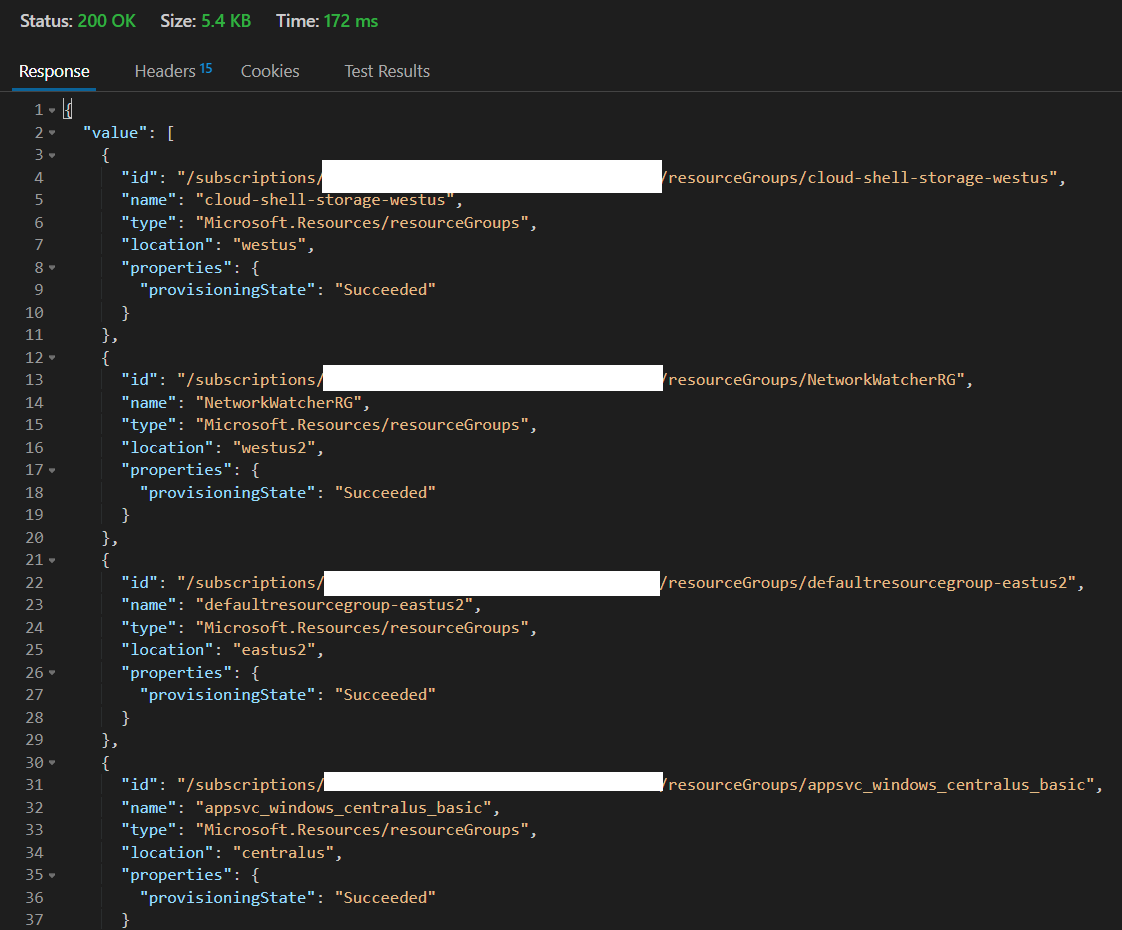This screenshot has width=1122, height=930.
Task: Collapse the properties block at line 8
Action: [x=52, y=268]
